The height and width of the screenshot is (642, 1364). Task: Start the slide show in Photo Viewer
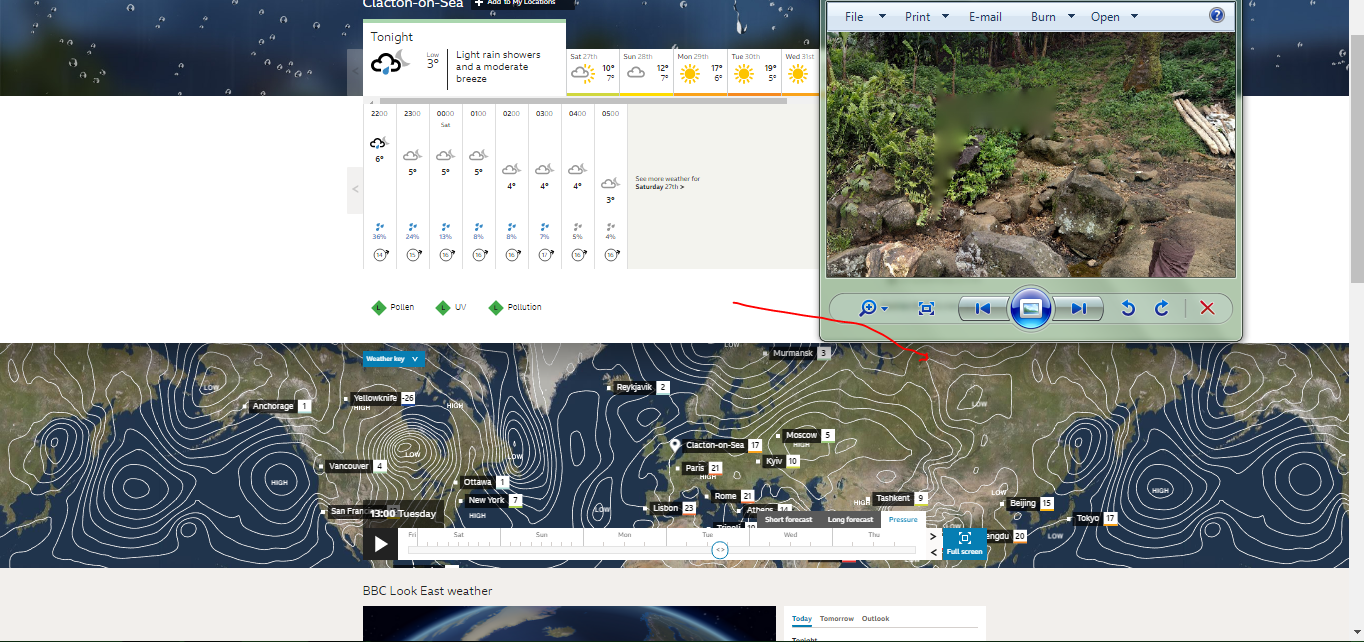[x=1031, y=308]
